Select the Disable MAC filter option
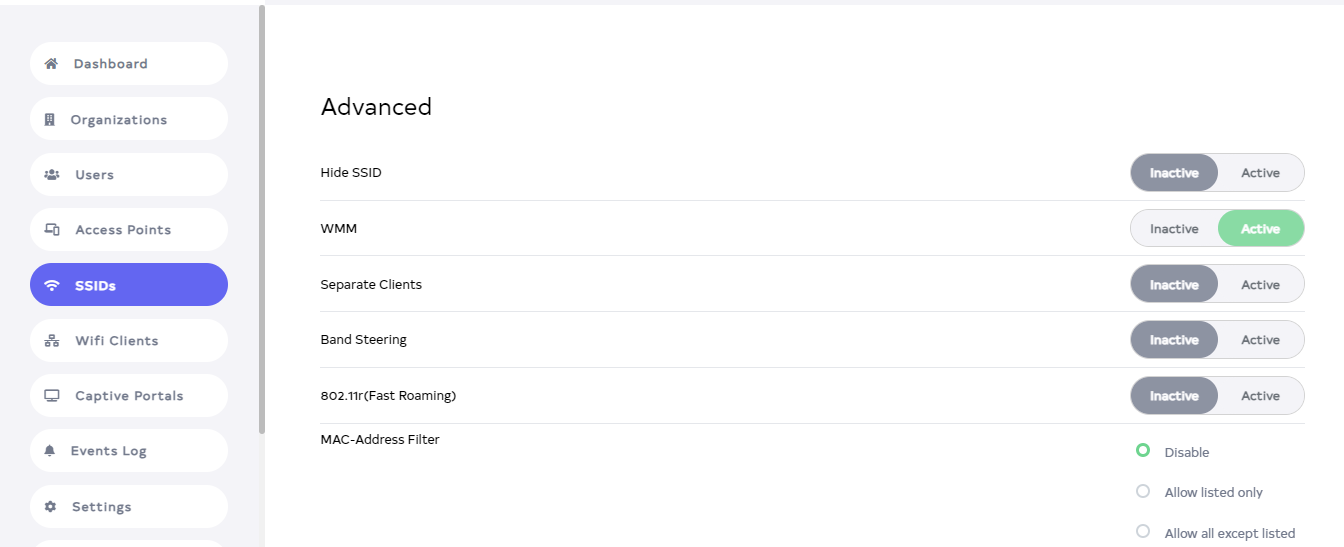Image resolution: width=1344 pixels, height=547 pixels. tap(1143, 451)
